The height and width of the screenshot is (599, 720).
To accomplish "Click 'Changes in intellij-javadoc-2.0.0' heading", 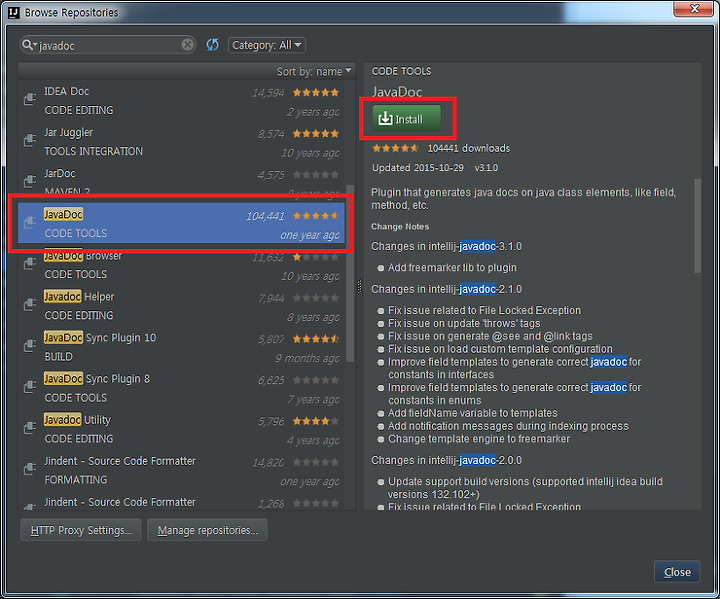I will pos(446,460).
